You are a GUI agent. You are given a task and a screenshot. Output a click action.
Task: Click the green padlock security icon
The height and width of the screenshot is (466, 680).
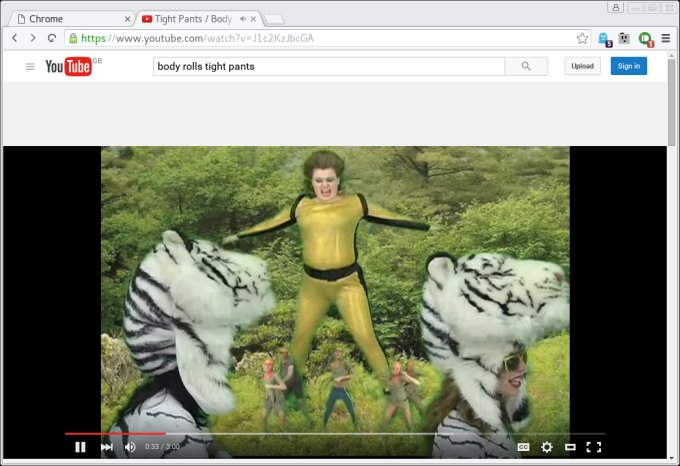click(73, 38)
